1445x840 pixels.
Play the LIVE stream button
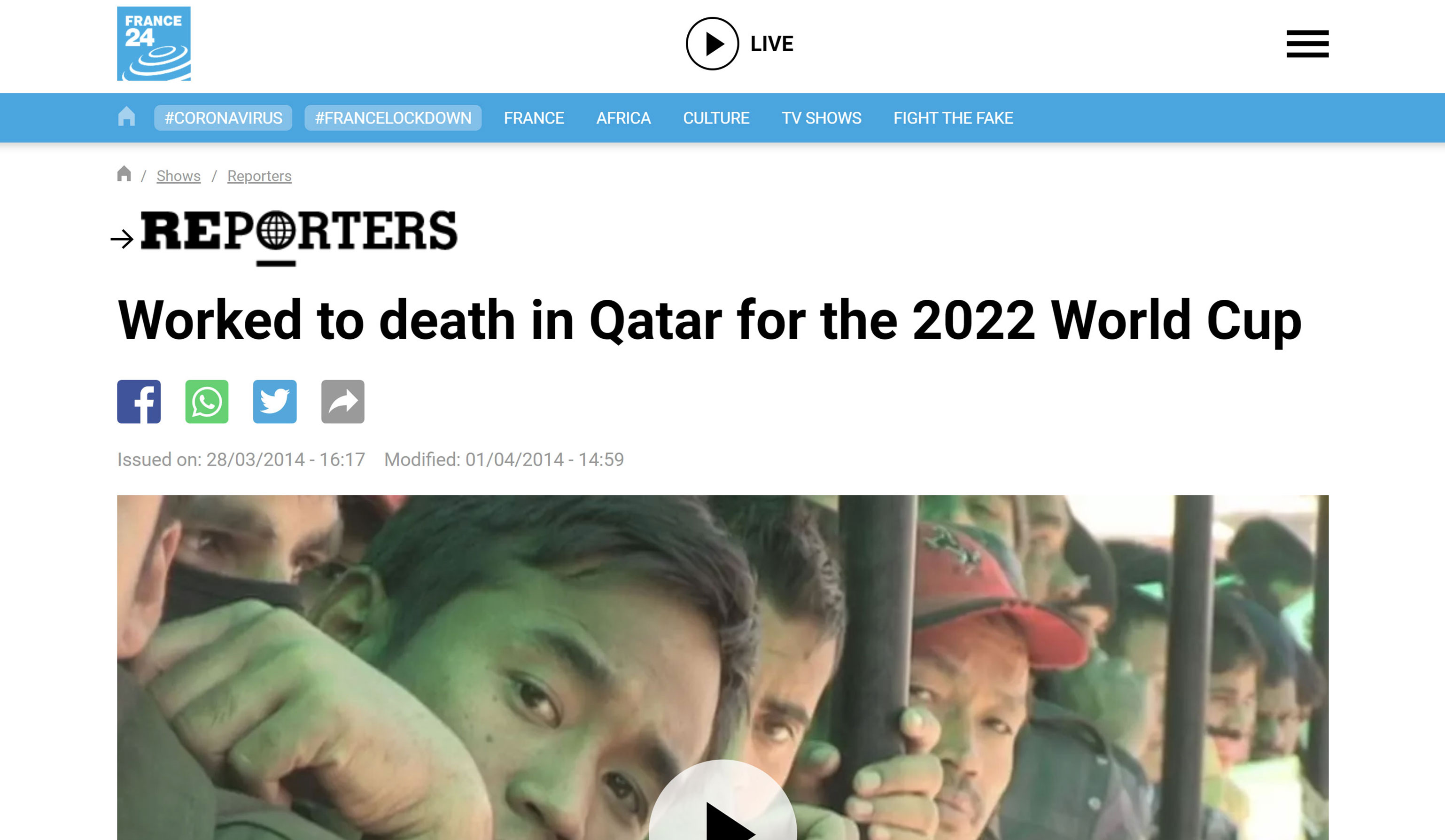pos(740,44)
